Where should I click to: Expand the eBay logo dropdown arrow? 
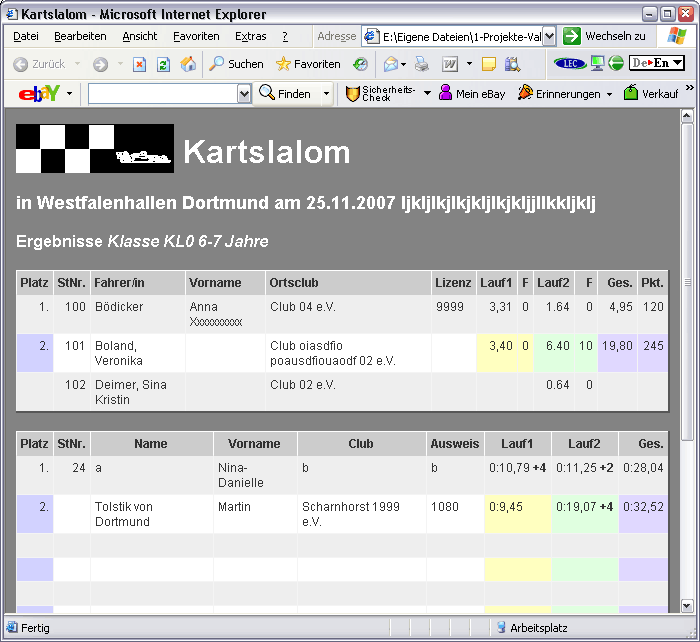[69, 94]
